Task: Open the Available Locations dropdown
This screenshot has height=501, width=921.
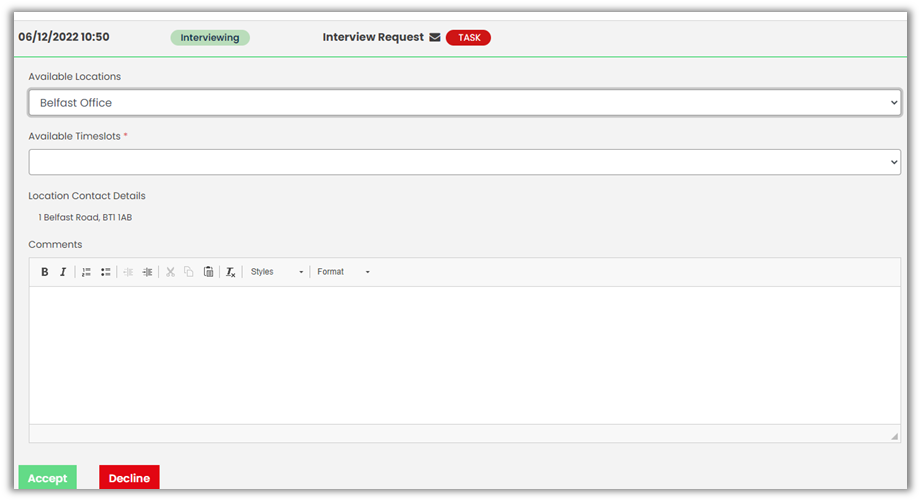Action: (x=465, y=103)
